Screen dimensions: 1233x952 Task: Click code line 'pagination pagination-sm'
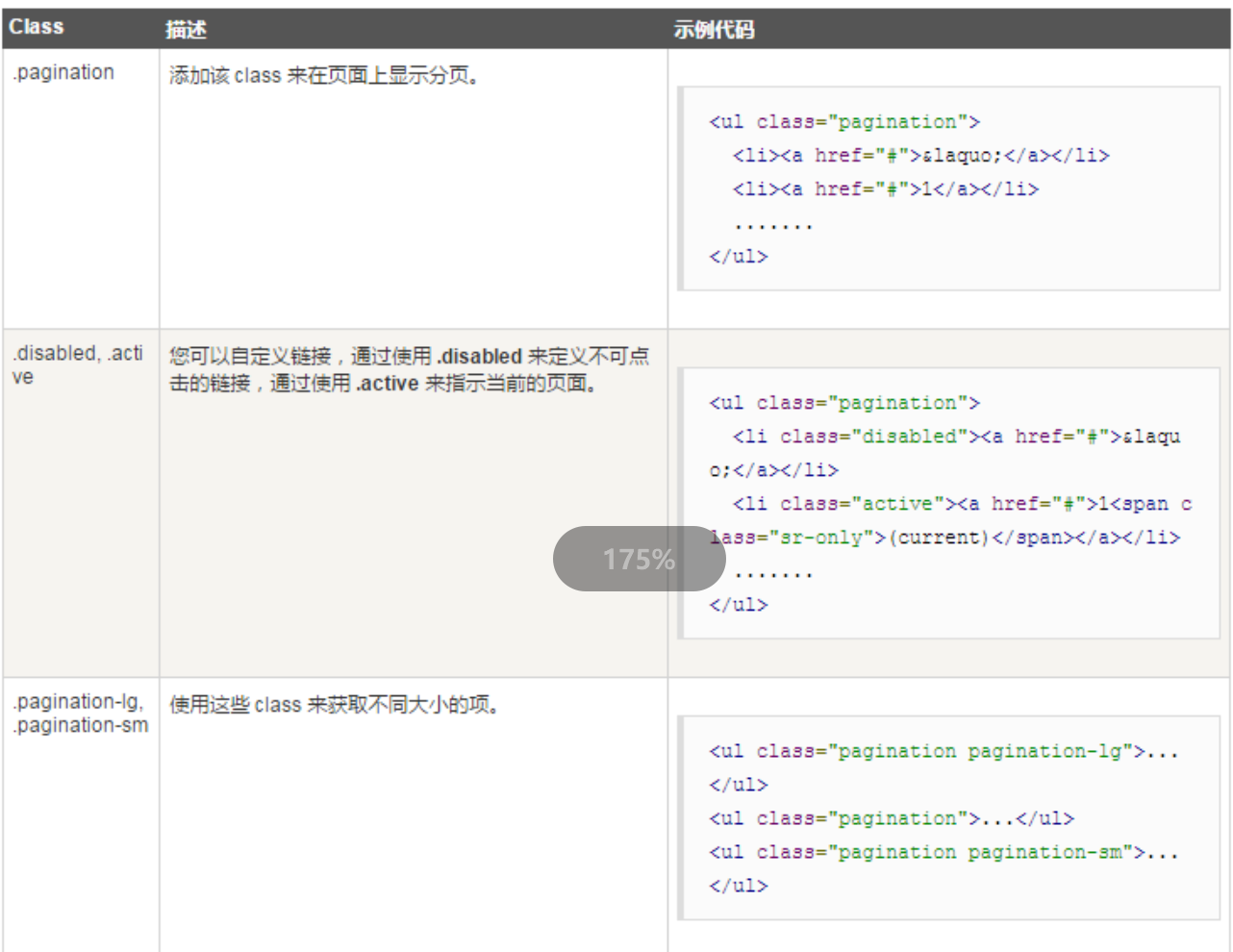(x=944, y=852)
